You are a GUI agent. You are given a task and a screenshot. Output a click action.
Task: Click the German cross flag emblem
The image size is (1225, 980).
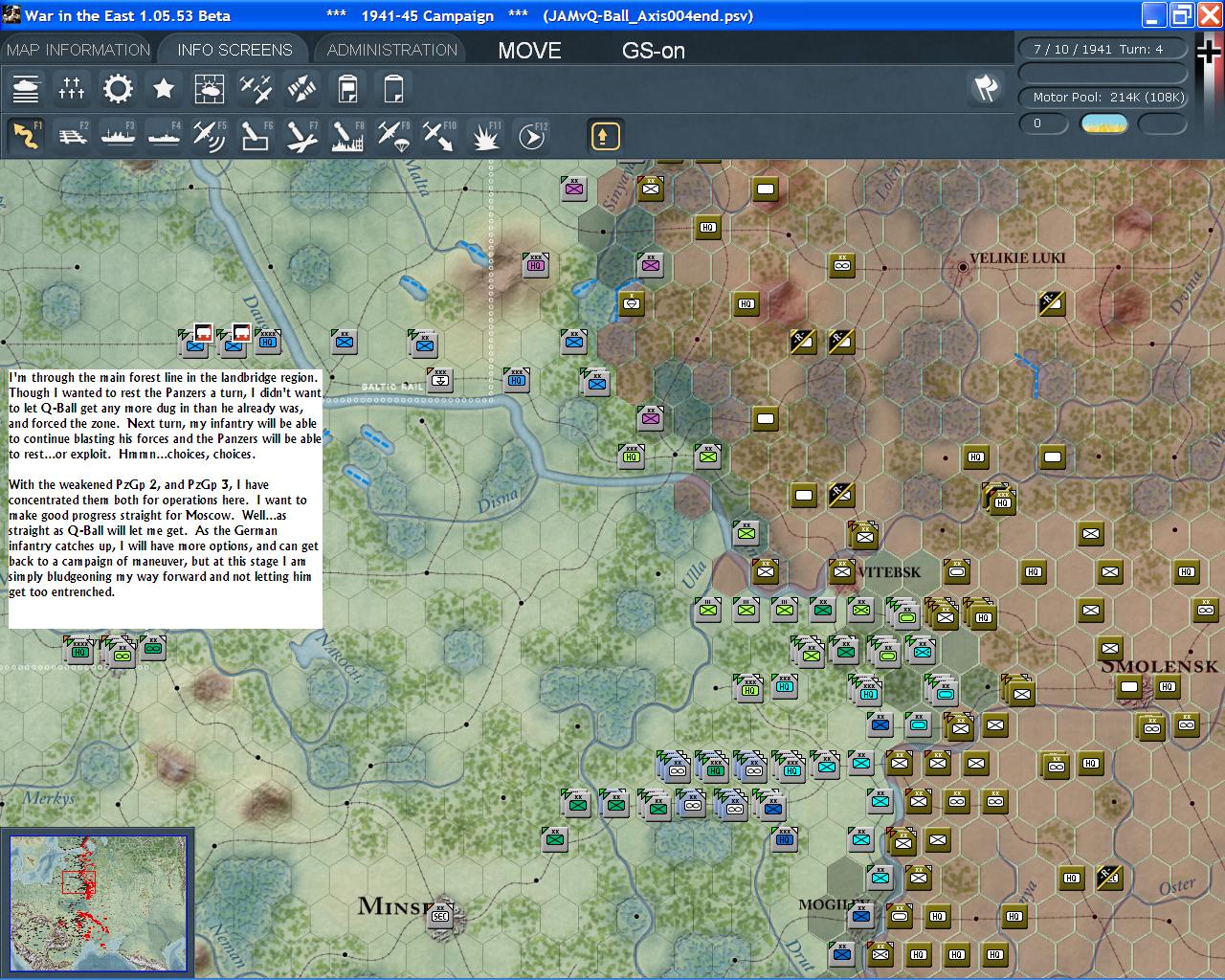[x=1209, y=52]
